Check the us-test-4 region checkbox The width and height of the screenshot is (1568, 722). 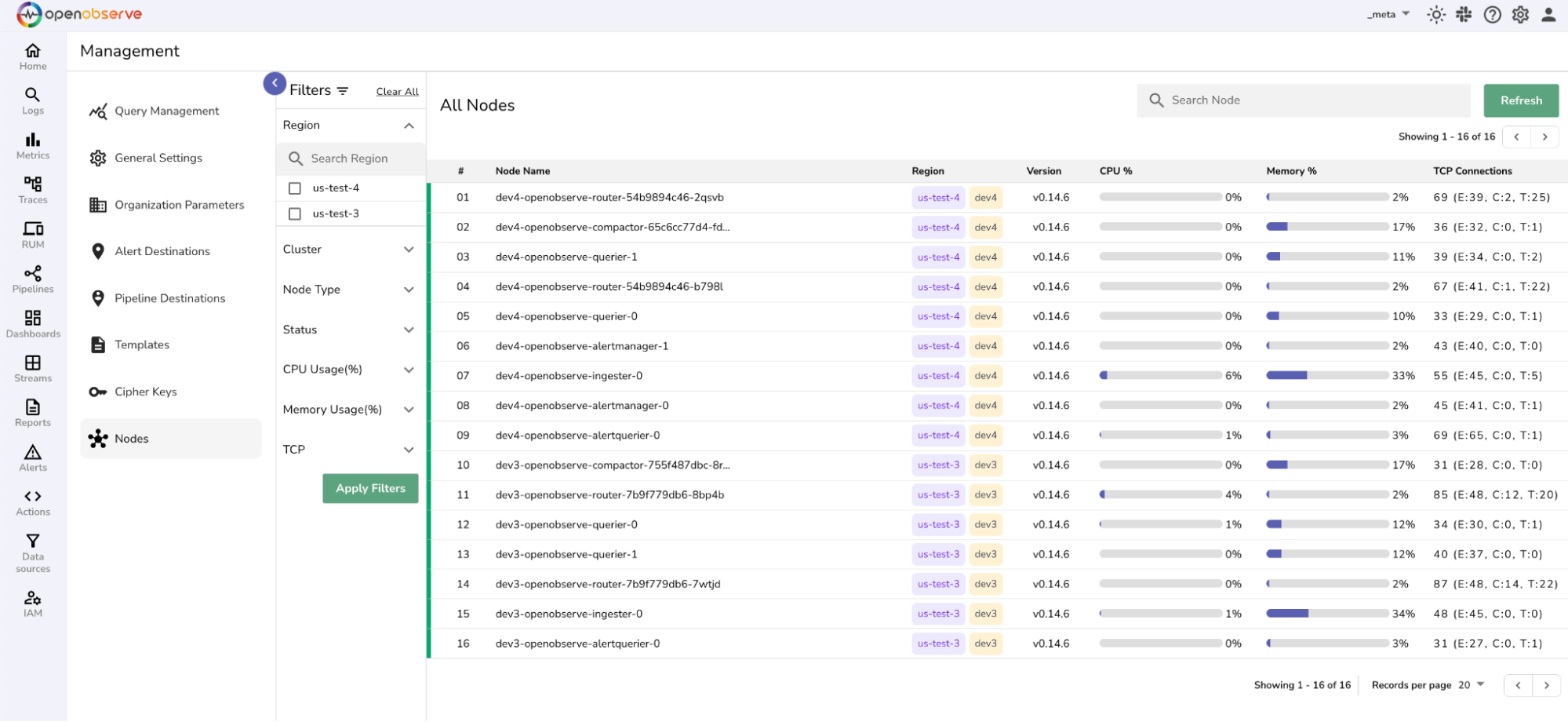(x=295, y=188)
